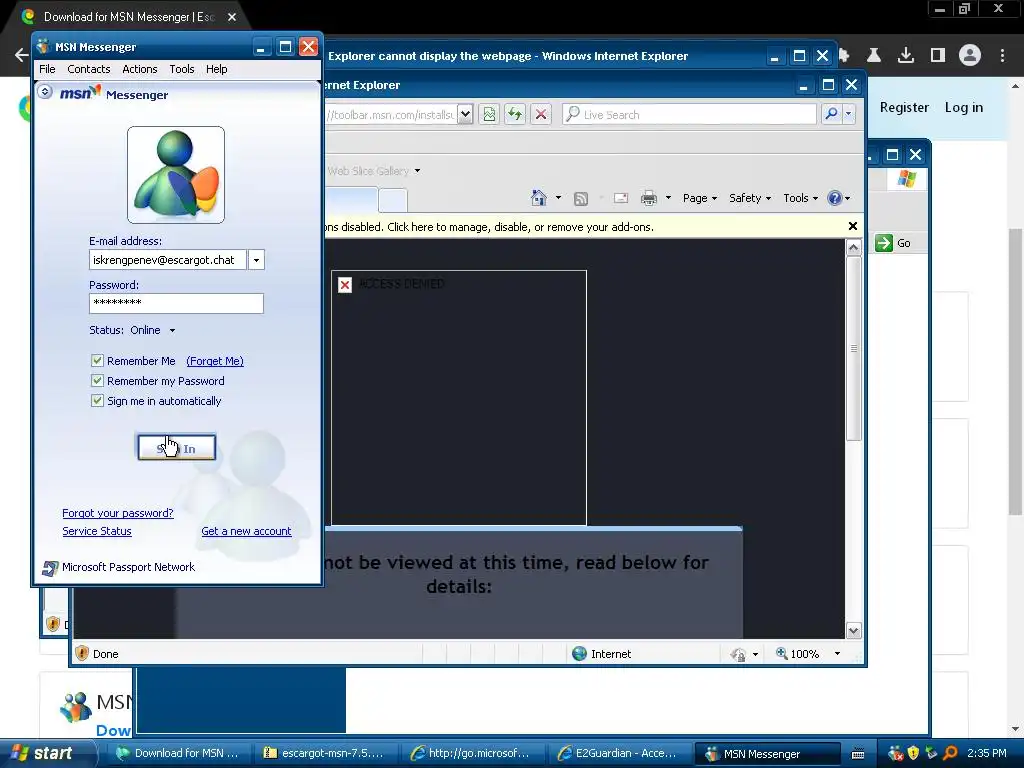Click Forgot your password link

pyautogui.click(x=118, y=513)
